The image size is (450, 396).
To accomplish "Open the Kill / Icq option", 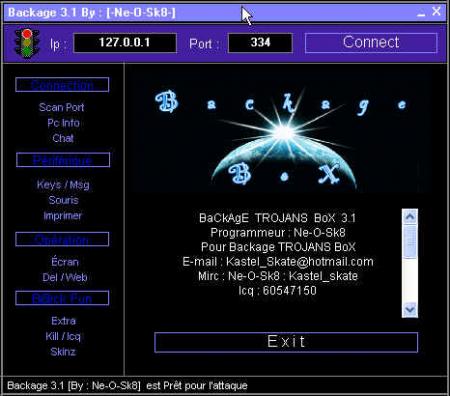I will (x=63, y=336).
